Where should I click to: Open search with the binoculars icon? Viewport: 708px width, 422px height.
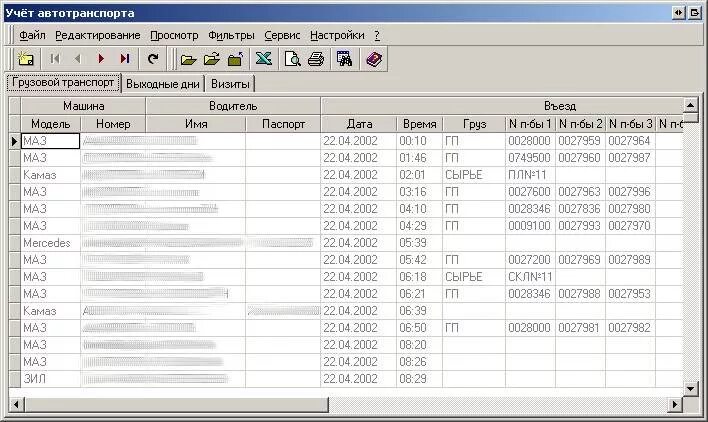(344, 59)
